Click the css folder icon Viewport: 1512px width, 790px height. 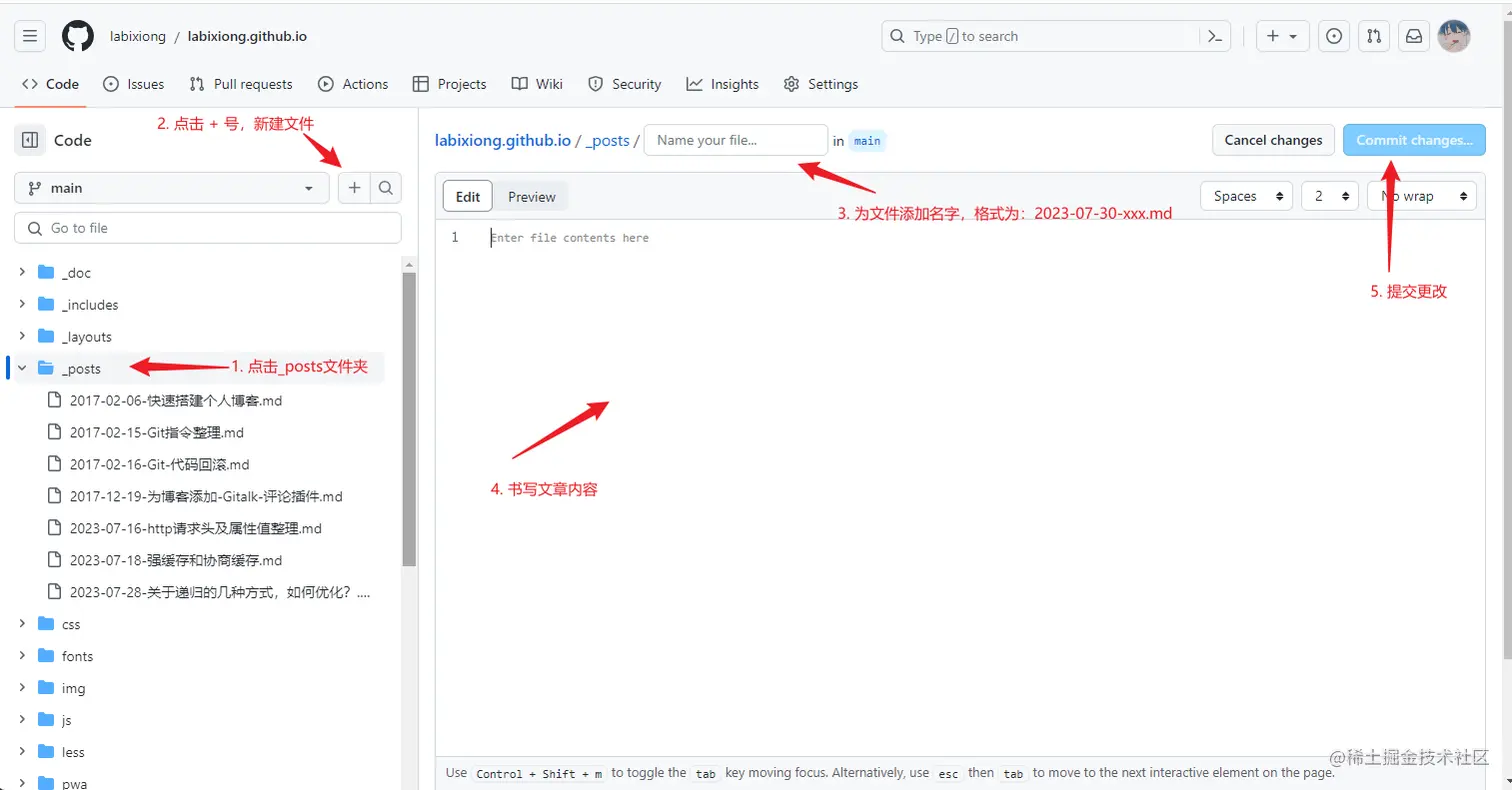[46, 624]
